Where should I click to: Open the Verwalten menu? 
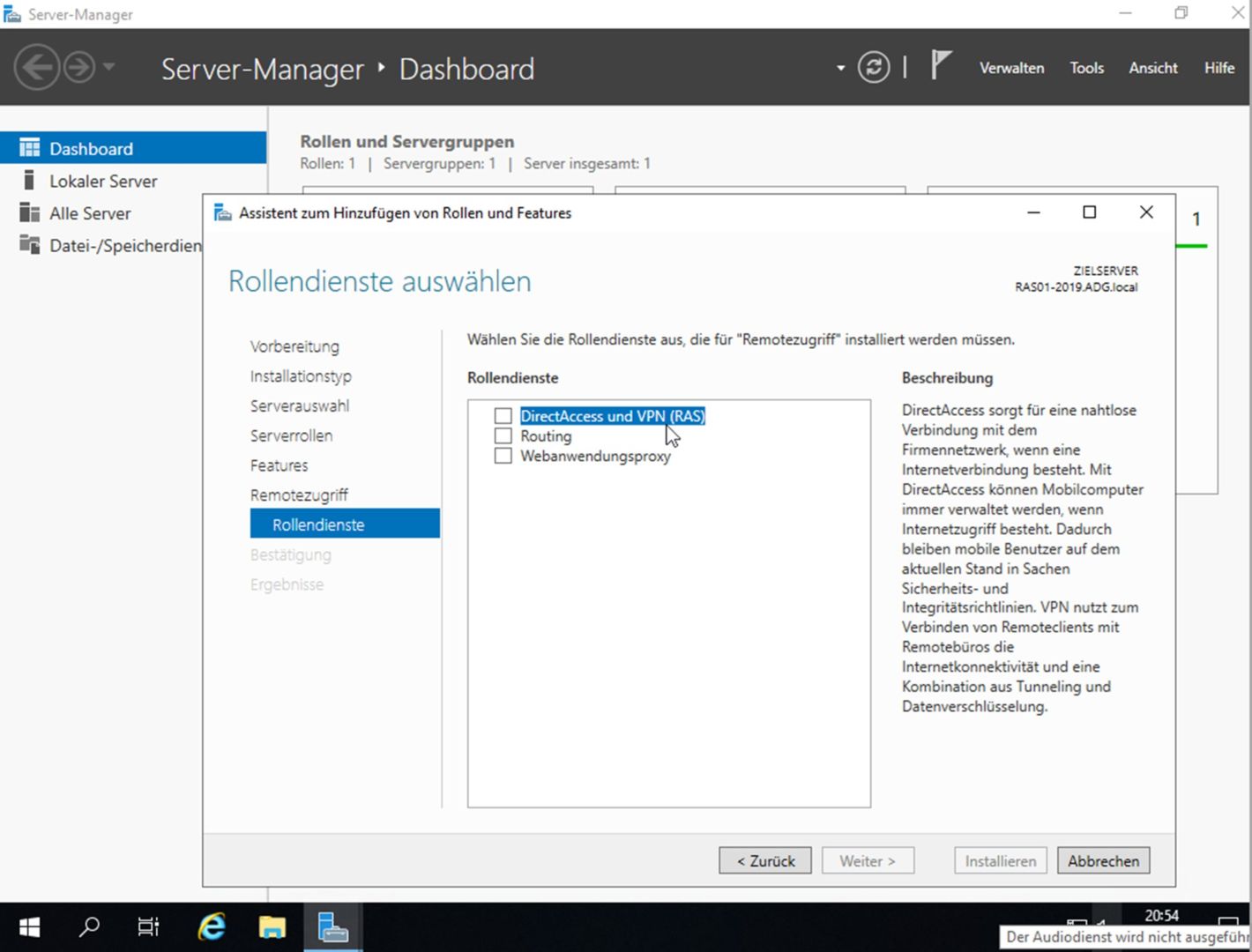coord(1011,68)
